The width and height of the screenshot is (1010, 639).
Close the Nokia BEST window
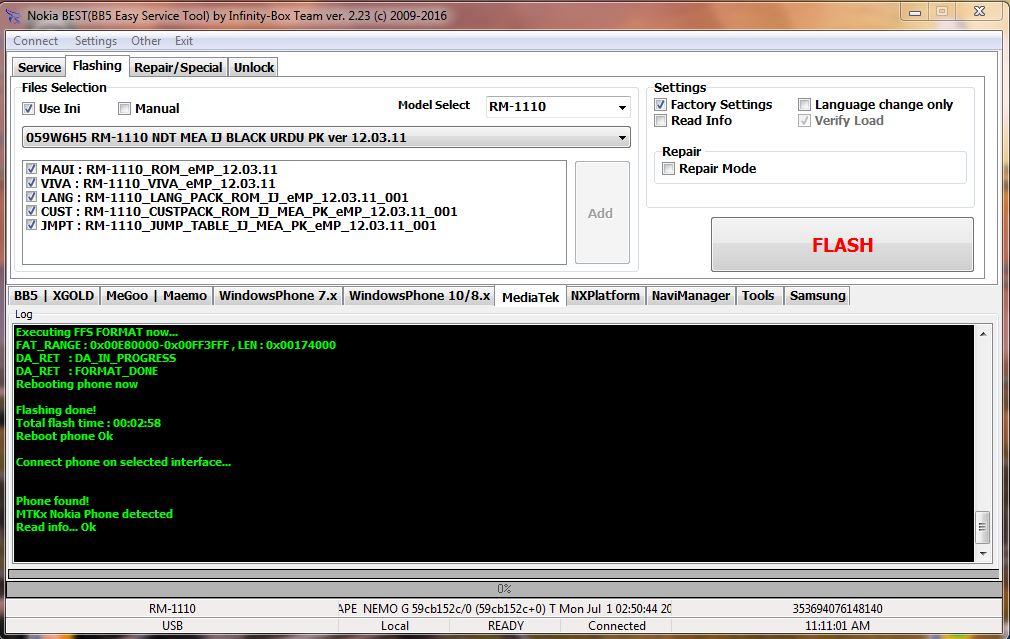click(979, 12)
